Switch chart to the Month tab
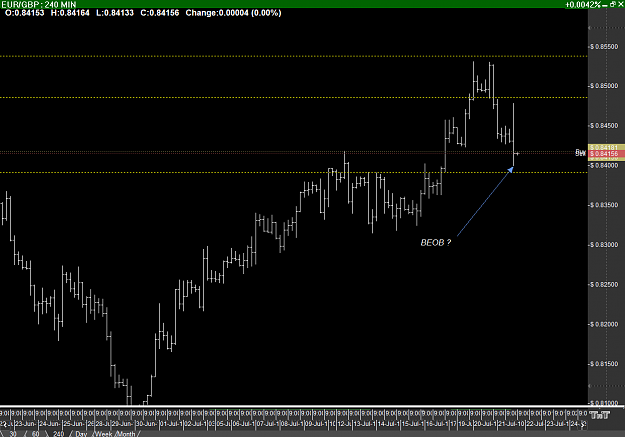The height and width of the screenshot is (437, 625). point(126,434)
